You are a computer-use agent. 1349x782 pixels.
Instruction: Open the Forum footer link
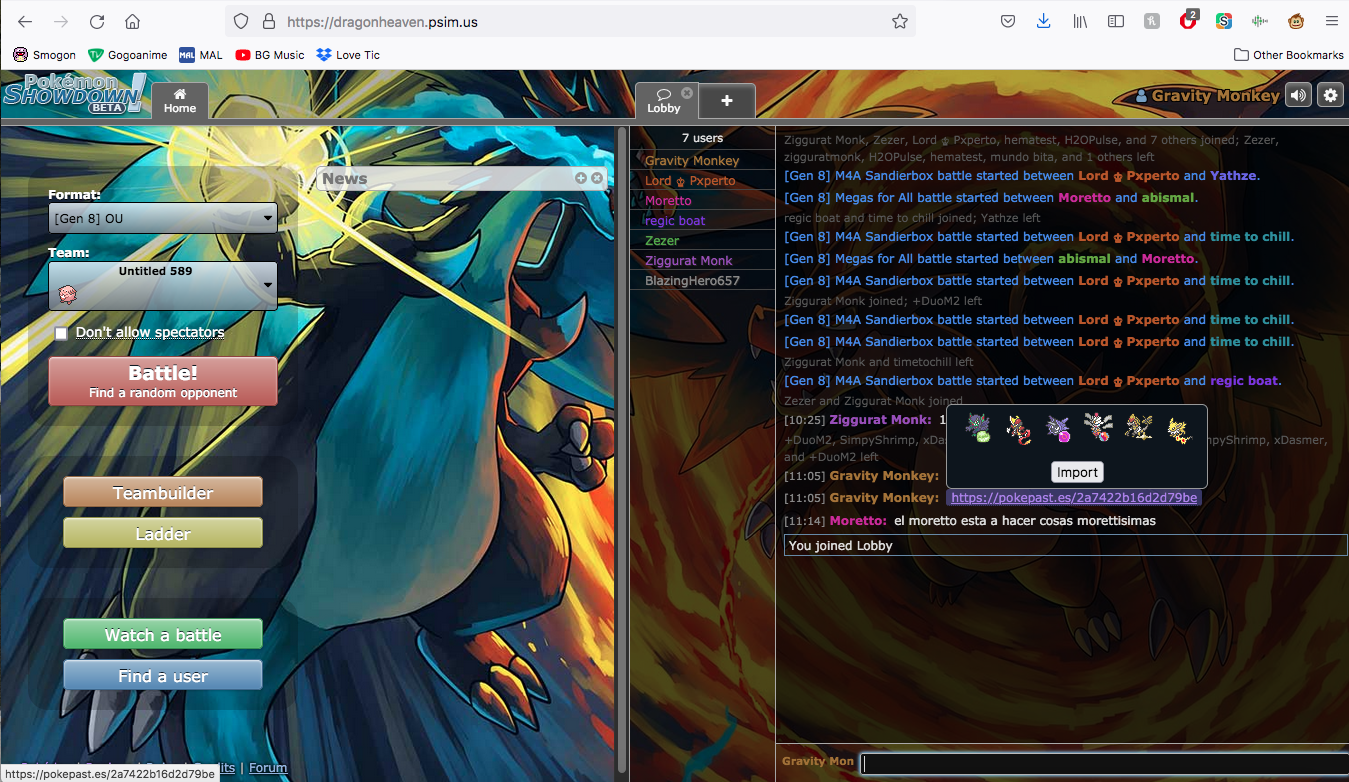click(x=268, y=768)
